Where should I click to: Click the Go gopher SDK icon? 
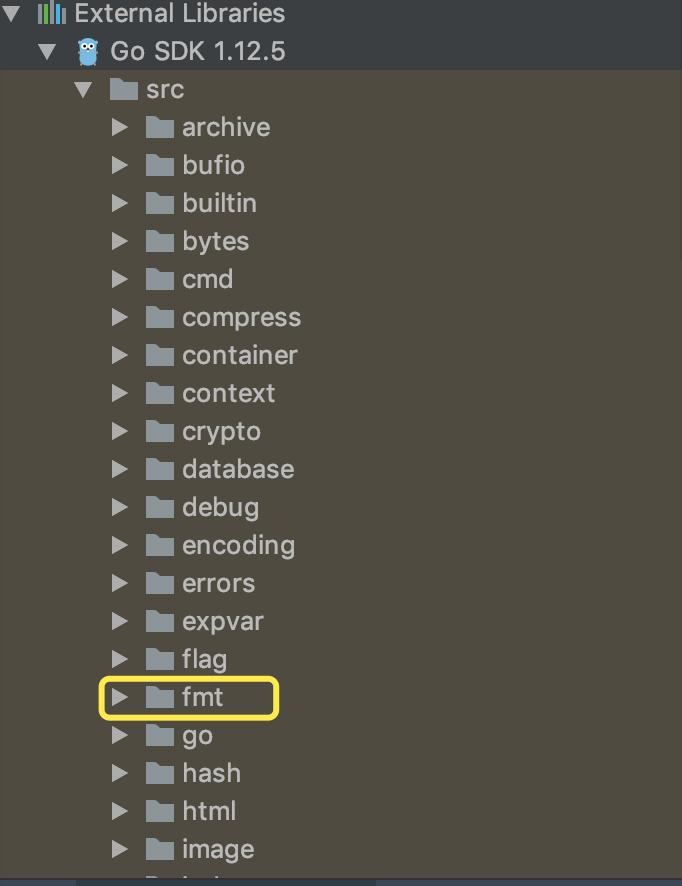(88, 52)
